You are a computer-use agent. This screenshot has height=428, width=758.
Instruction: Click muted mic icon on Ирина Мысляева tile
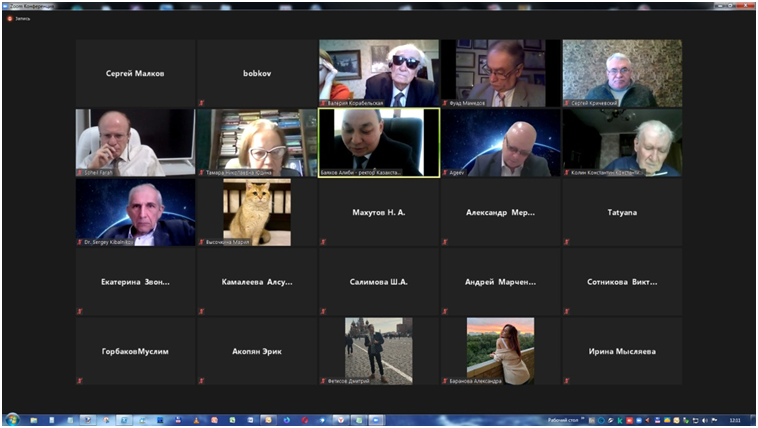tap(567, 381)
